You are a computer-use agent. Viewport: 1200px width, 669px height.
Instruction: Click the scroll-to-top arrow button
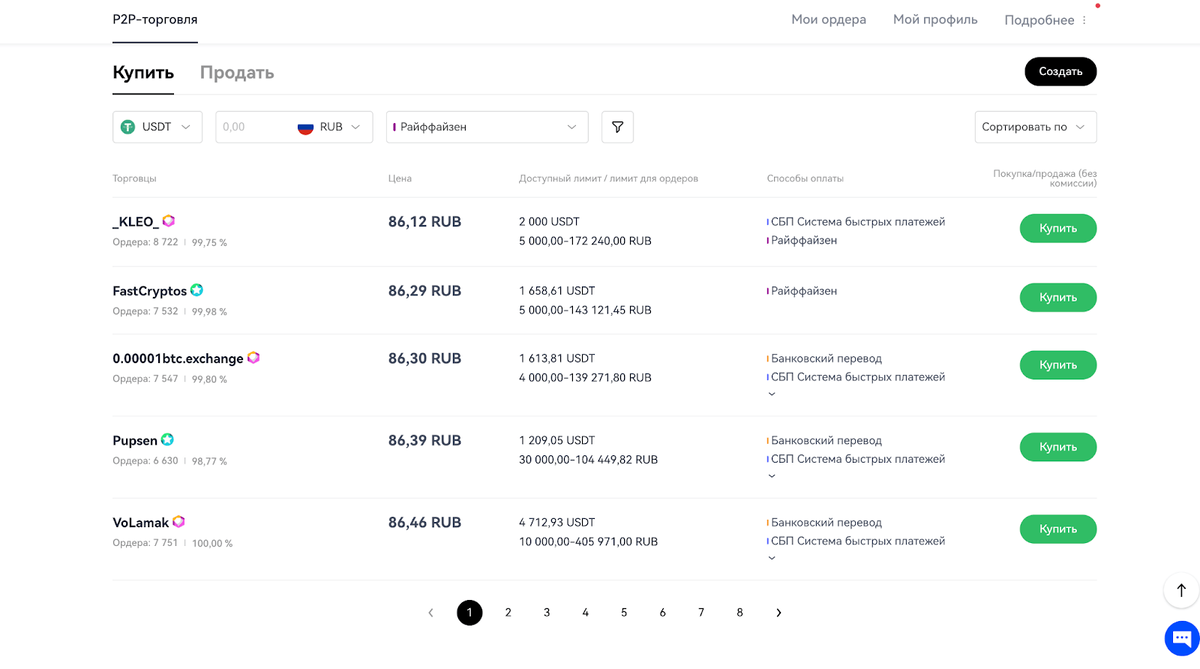click(1180, 591)
